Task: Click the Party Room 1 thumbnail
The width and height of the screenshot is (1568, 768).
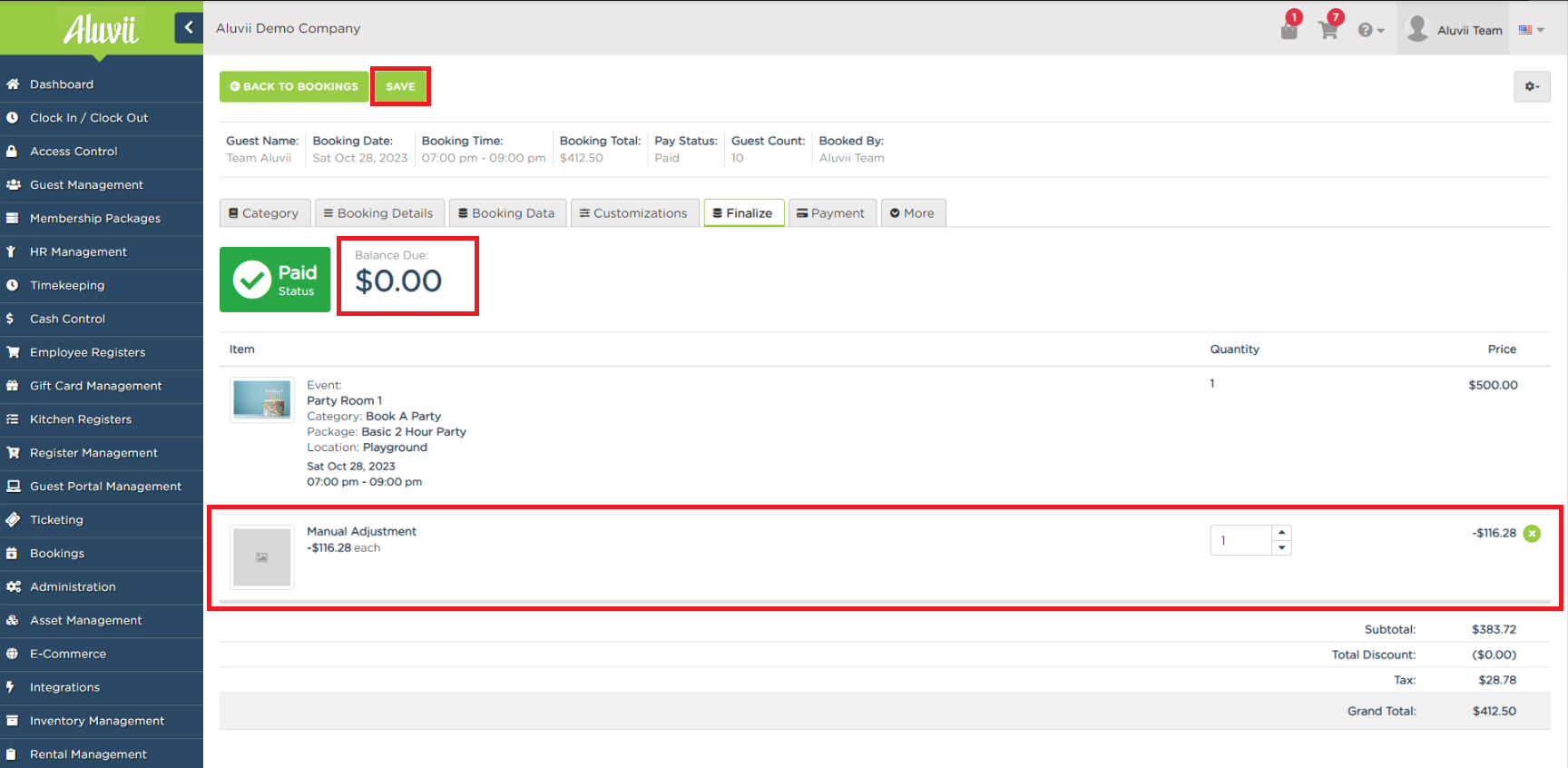Action: click(262, 399)
